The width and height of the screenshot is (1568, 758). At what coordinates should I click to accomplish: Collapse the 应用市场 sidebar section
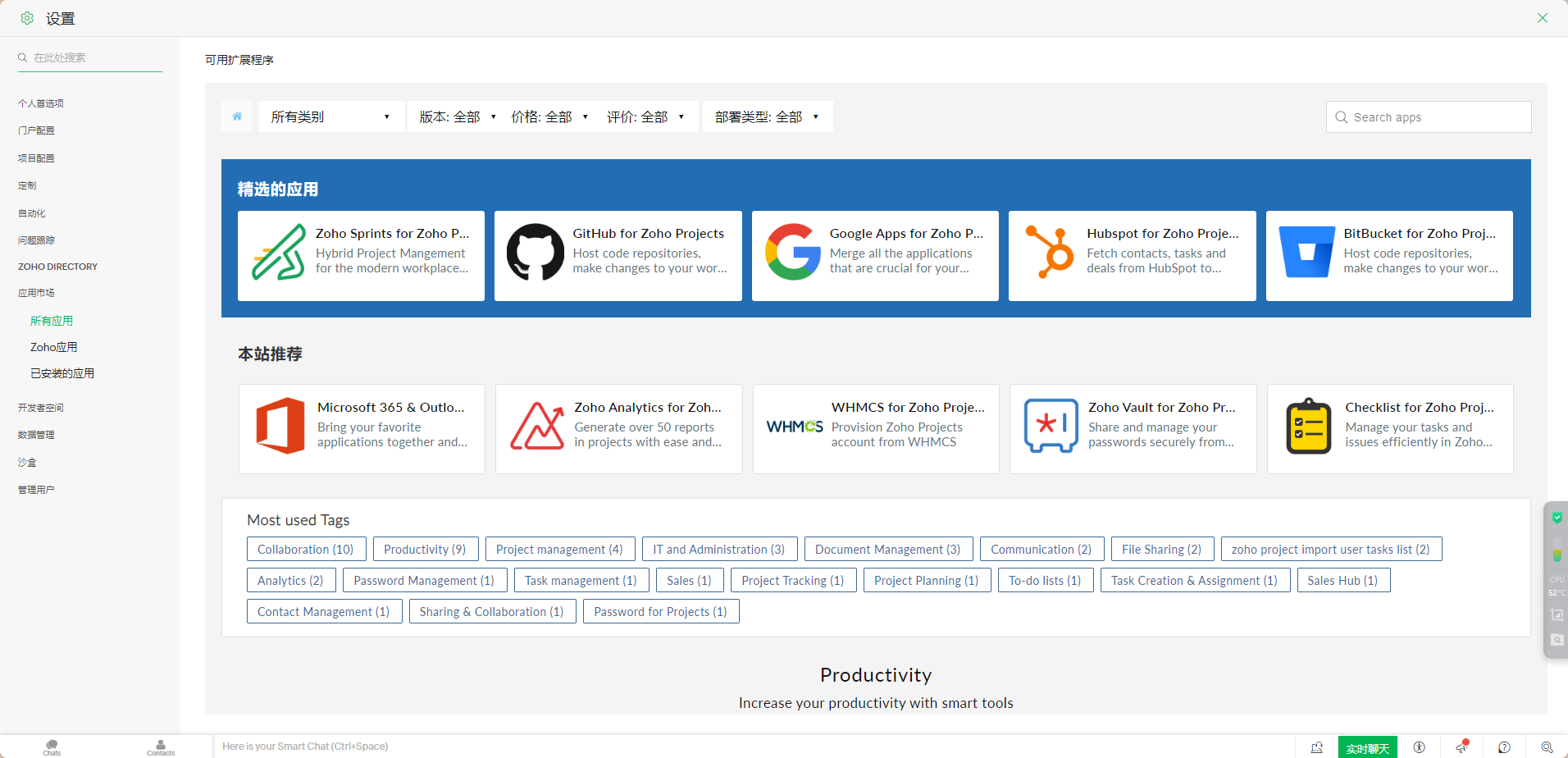point(36,293)
